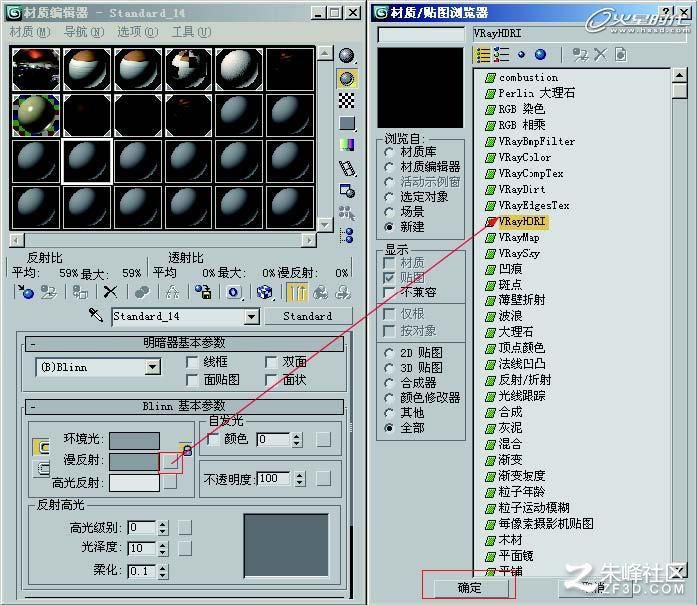Click the Show Map in Viewport cube icon
This screenshot has width=697, height=605.
(x=264, y=292)
